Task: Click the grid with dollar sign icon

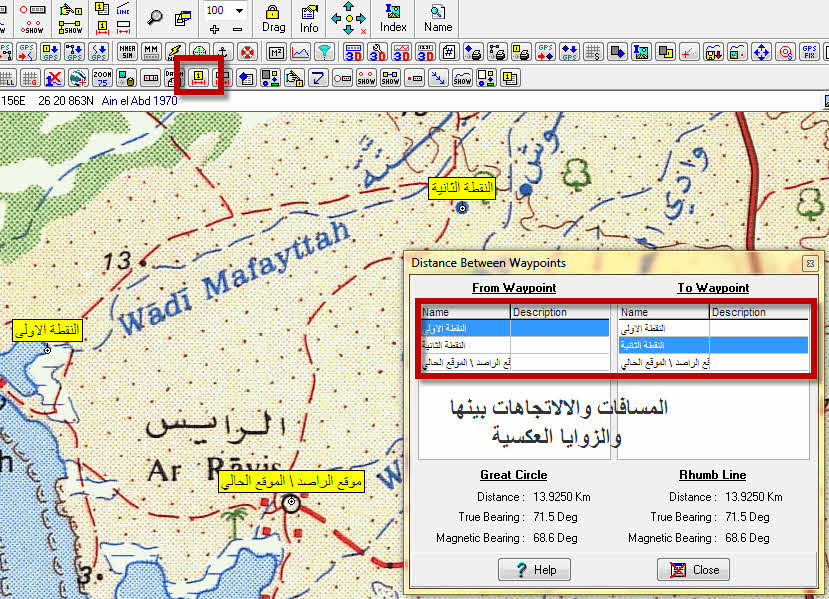Action: pos(593,52)
